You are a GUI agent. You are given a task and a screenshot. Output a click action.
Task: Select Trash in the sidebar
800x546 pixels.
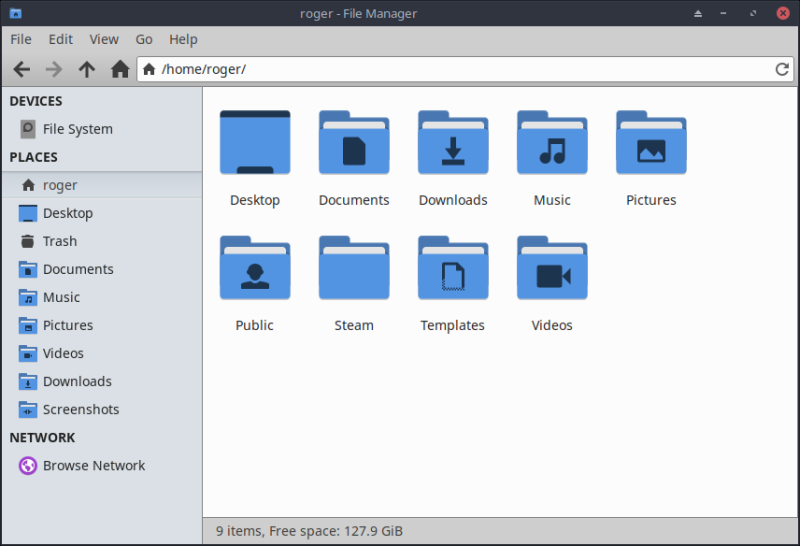click(59, 241)
